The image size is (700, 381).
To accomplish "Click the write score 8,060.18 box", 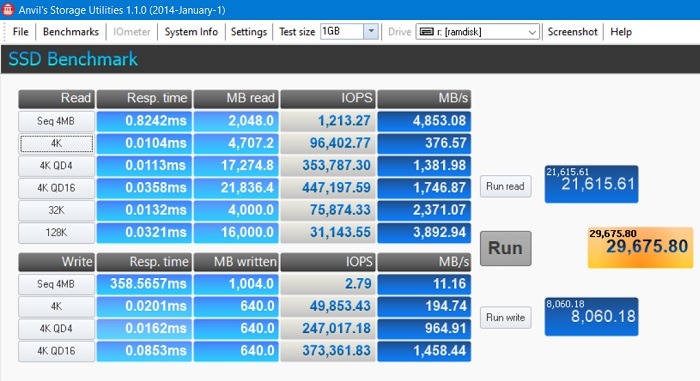I will [x=591, y=317].
